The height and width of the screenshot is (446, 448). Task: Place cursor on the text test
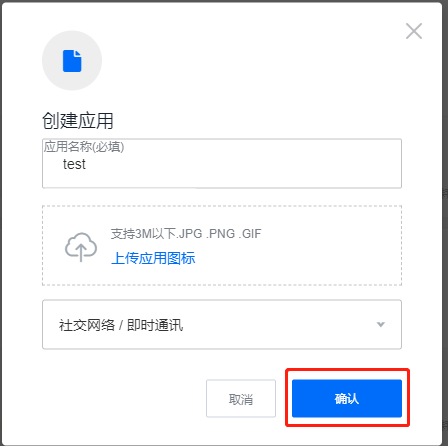(x=74, y=164)
